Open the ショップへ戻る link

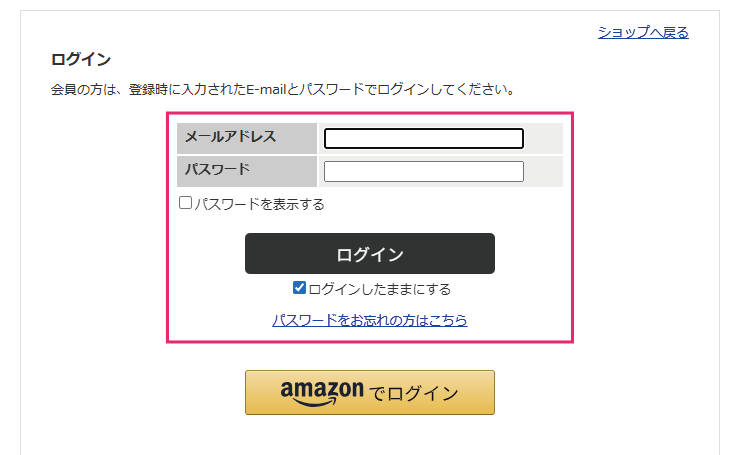tap(643, 32)
